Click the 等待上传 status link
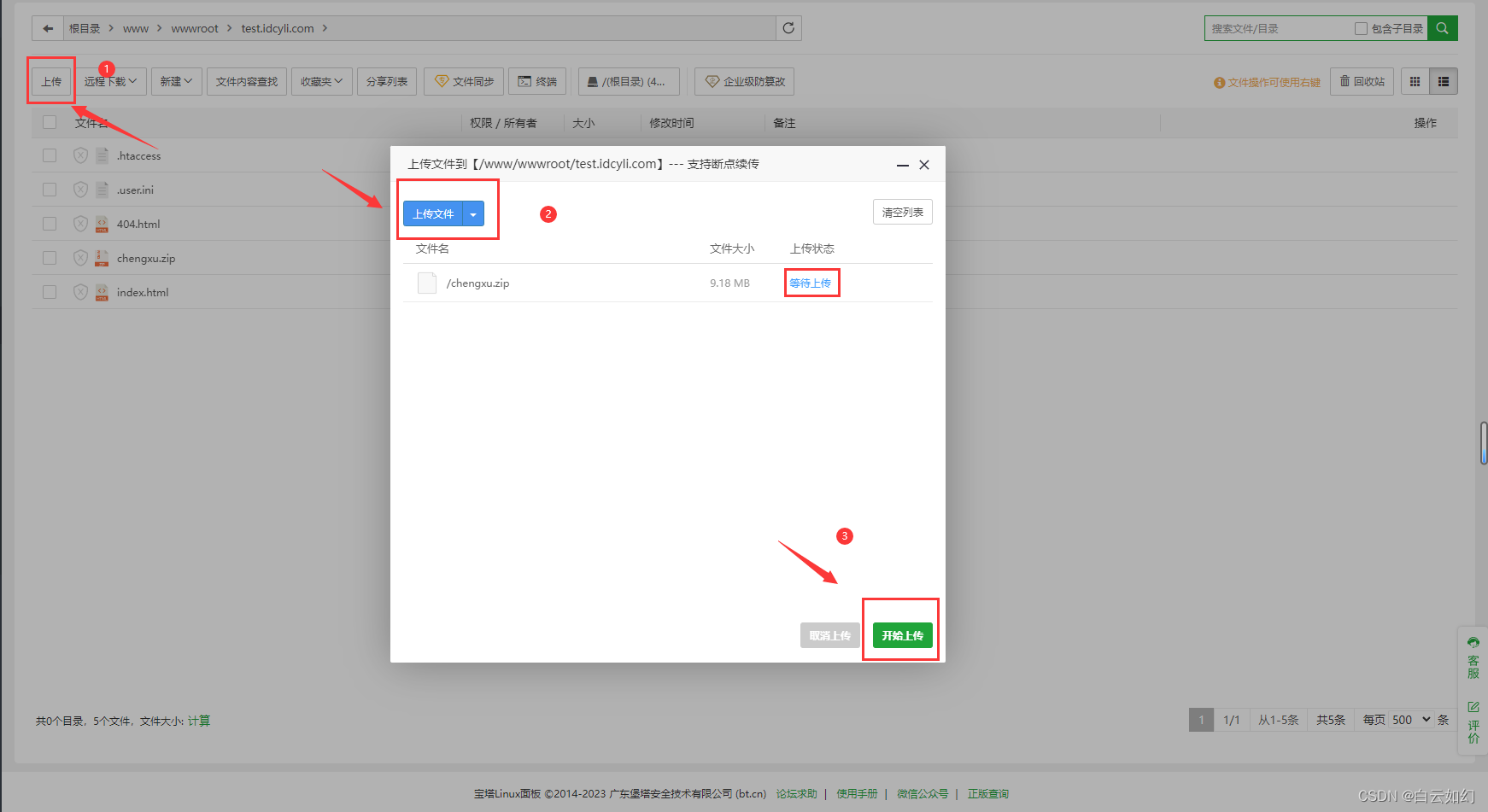This screenshot has height=812, width=1488. (x=810, y=283)
